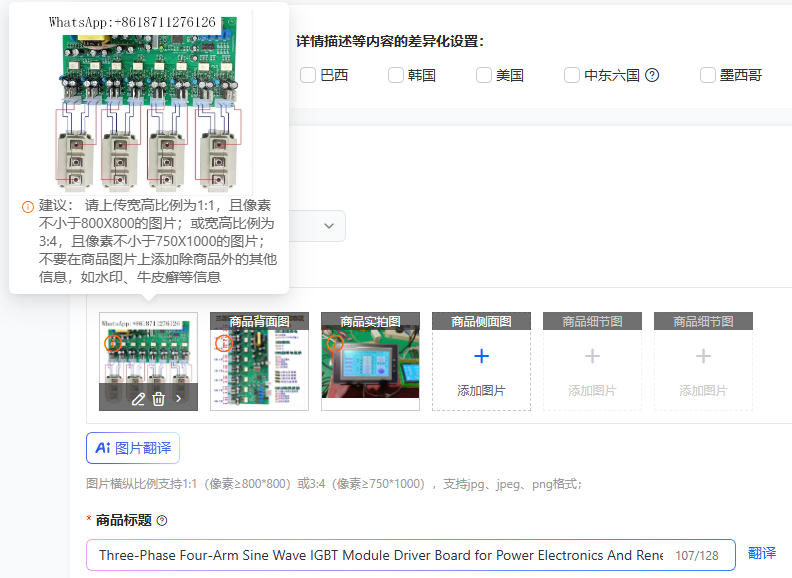Click warning icon on 商品实拍图 thumbnail

[x=335, y=344]
